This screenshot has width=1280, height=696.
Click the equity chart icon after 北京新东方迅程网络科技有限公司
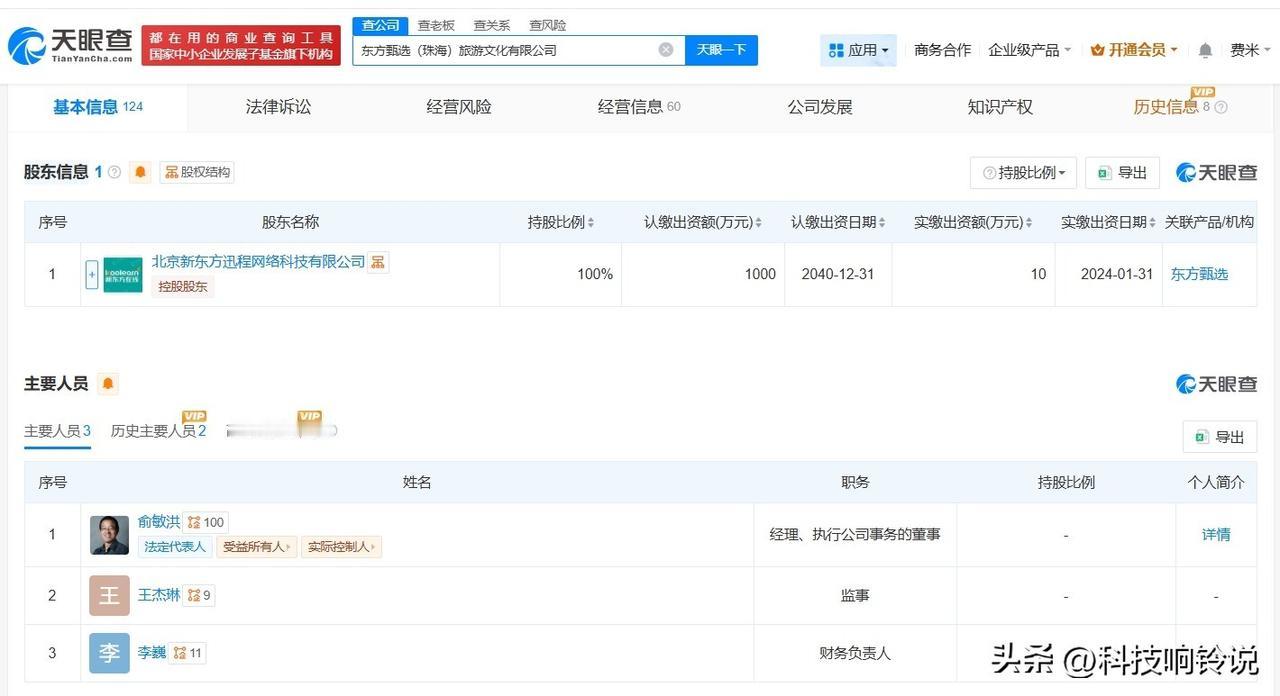click(x=378, y=262)
